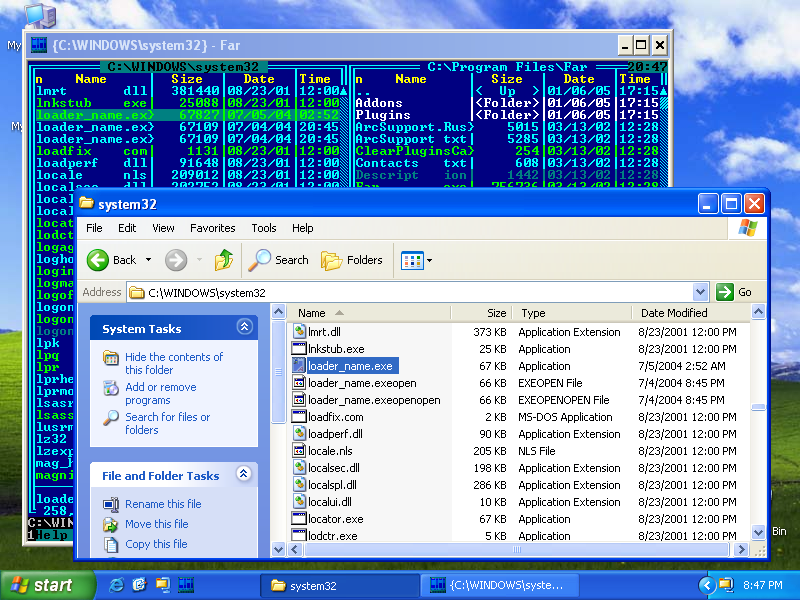The image size is (800, 600).
Task: Click the locator.exe file icon
Action: pos(299,518)
